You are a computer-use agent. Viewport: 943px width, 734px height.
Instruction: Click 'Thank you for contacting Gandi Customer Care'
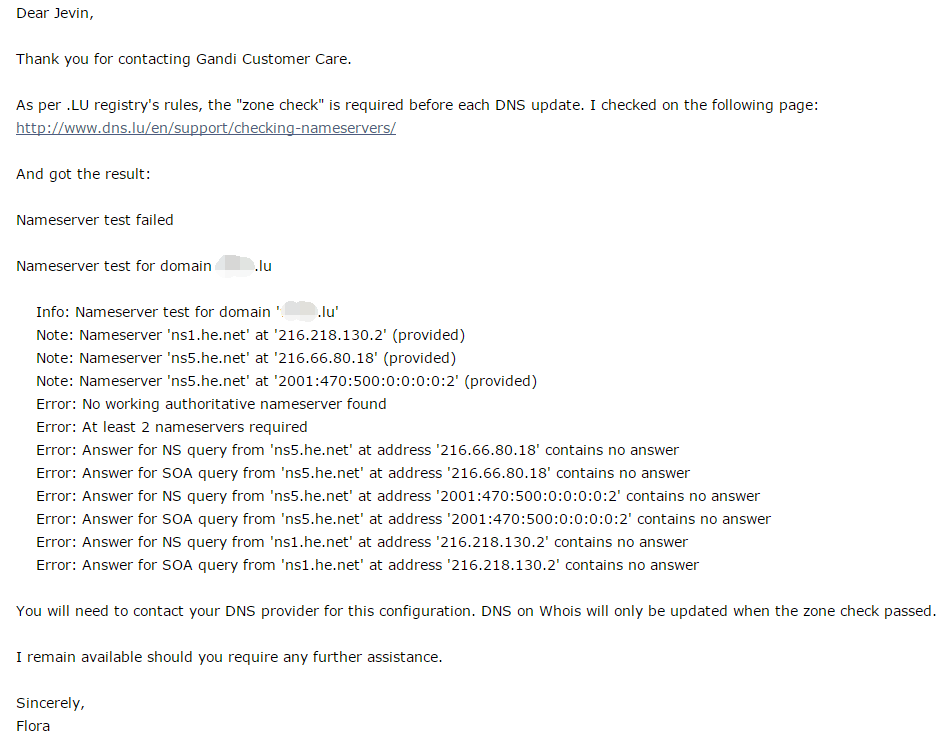(183, 59)
